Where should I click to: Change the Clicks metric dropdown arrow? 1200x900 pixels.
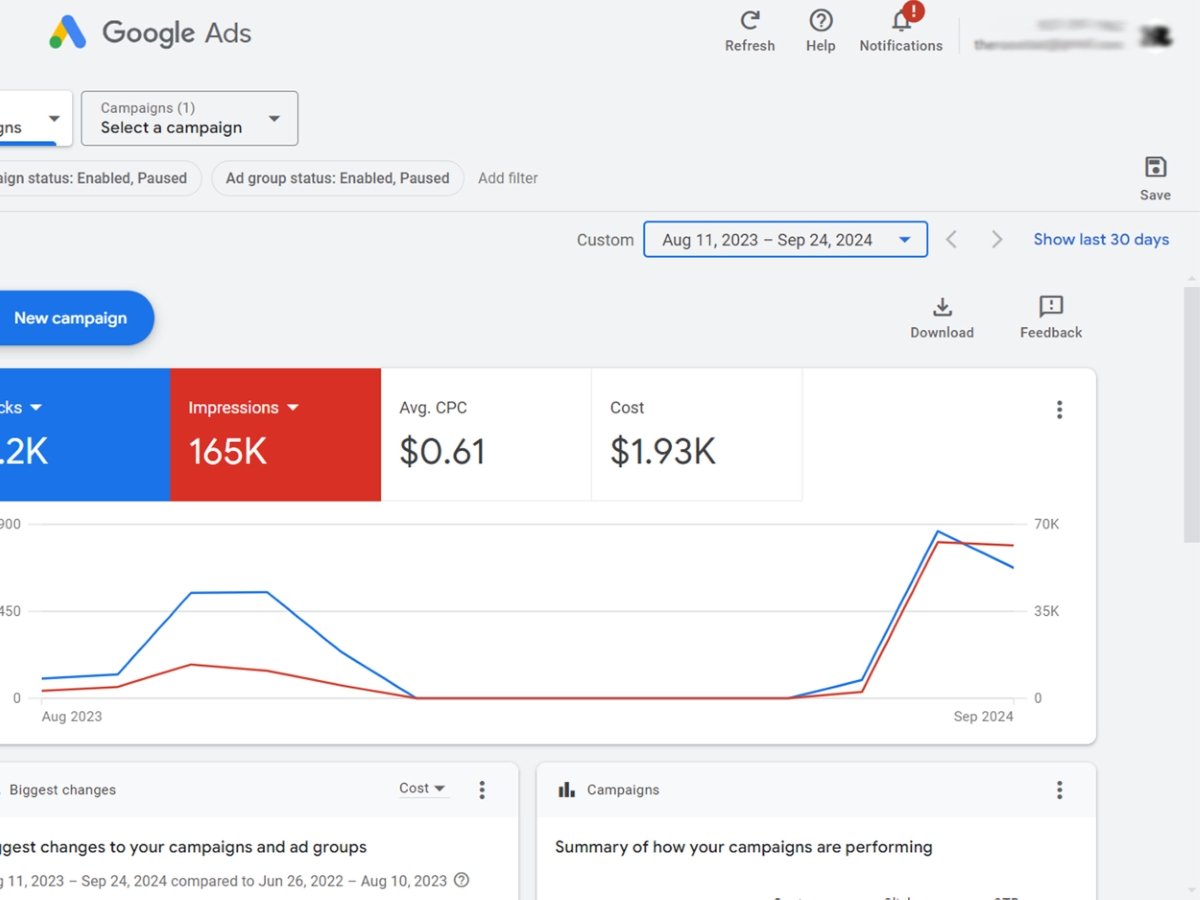[36, 408]
